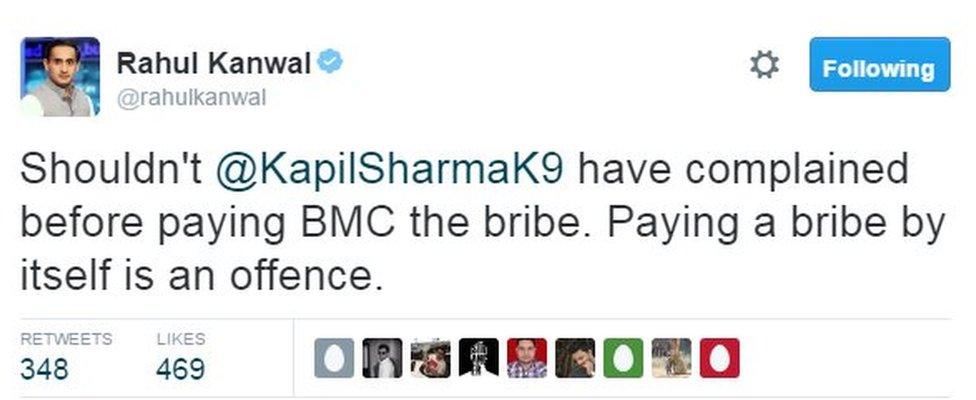
Task: Open the gear settings icon beside Following
Action: click(764, 65)
